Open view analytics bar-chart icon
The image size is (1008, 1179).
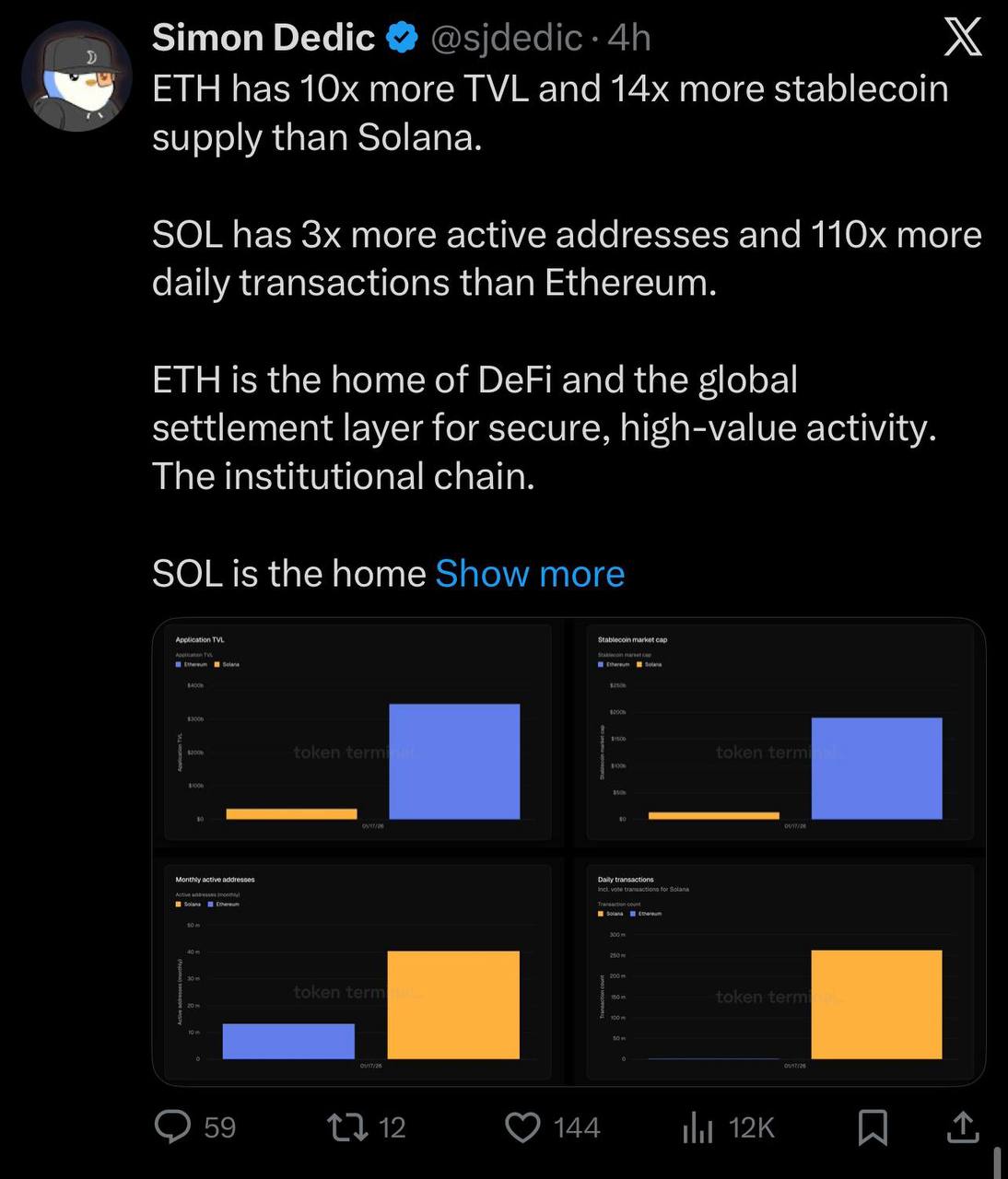click(x=697, y=1127)
